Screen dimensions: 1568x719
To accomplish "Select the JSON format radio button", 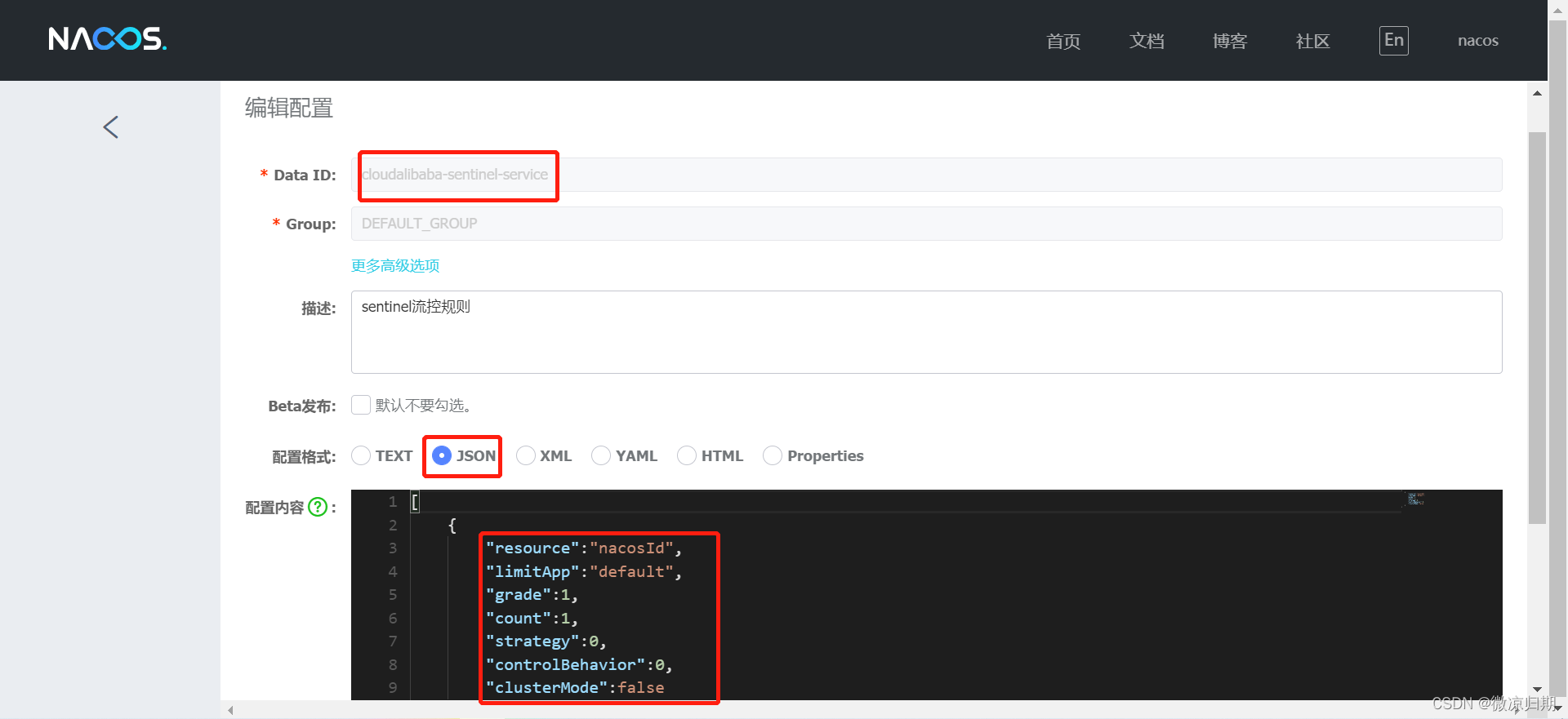I will [x=442, y=455].
